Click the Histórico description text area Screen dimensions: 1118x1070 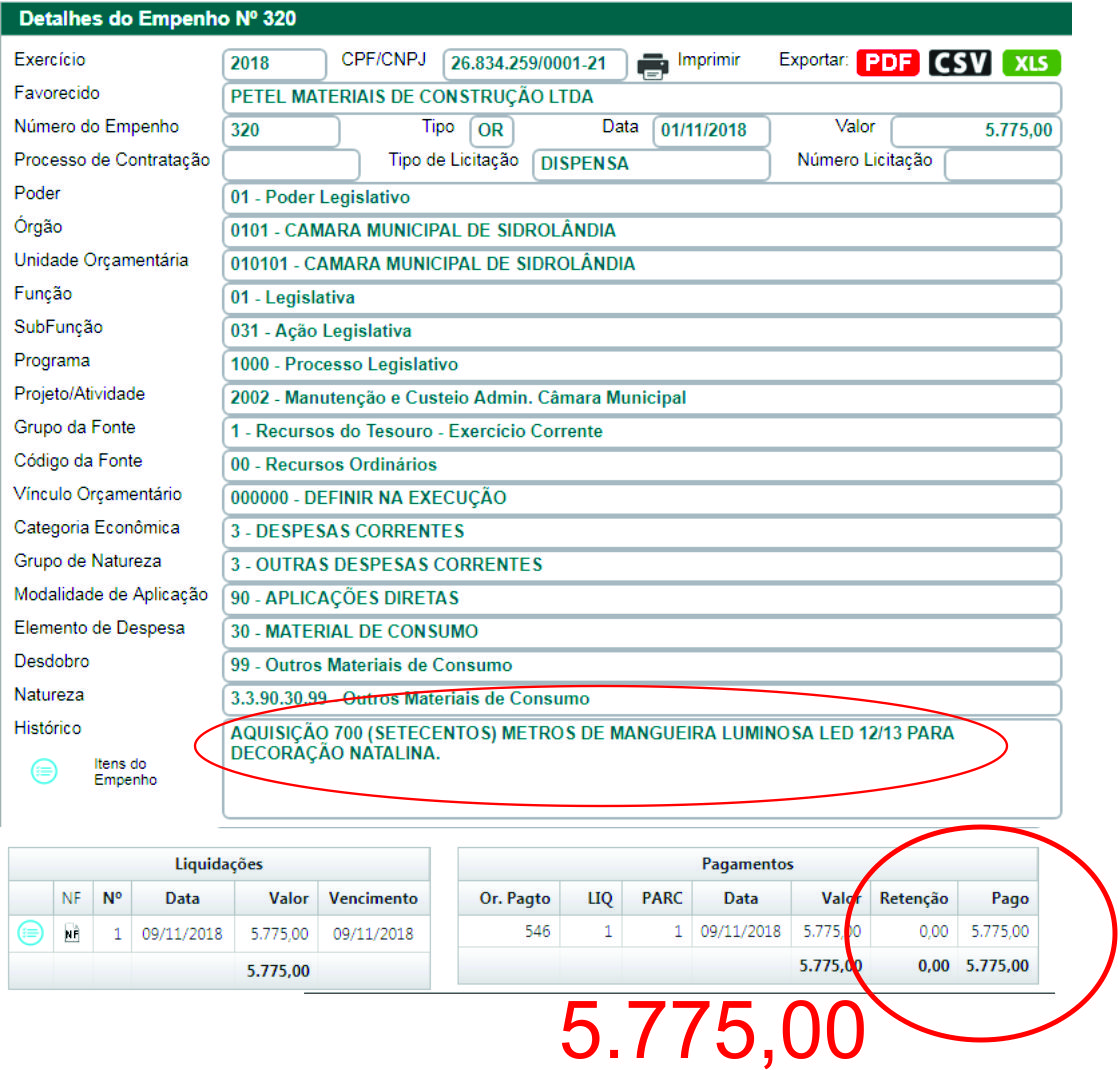640,768
